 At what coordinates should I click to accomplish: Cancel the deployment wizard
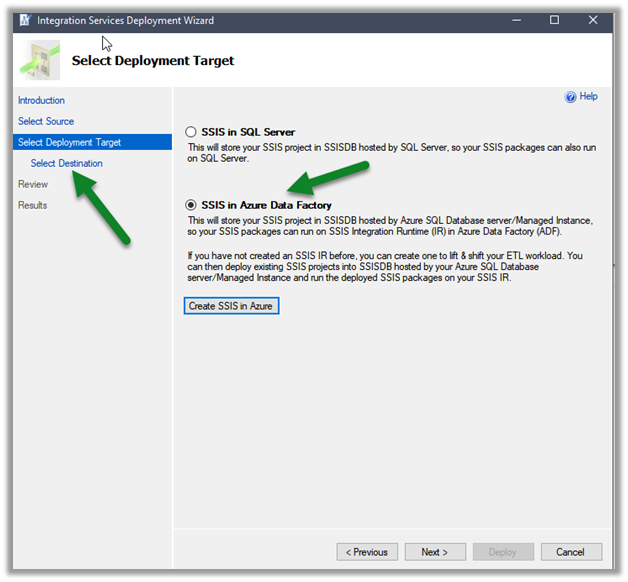(x=570, y=552)
